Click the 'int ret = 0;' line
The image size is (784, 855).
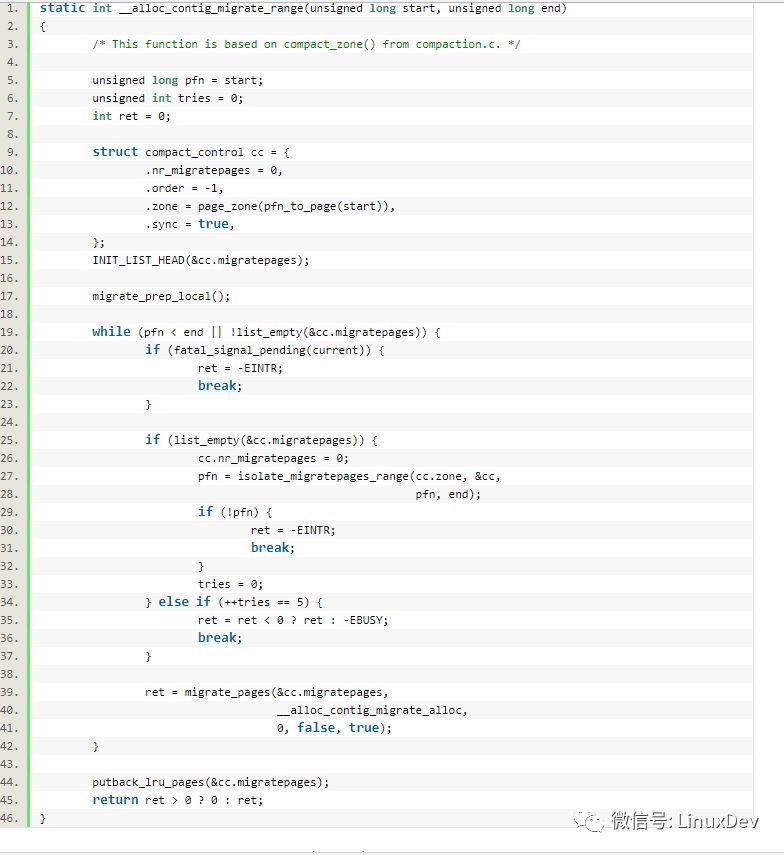point(131,116)
